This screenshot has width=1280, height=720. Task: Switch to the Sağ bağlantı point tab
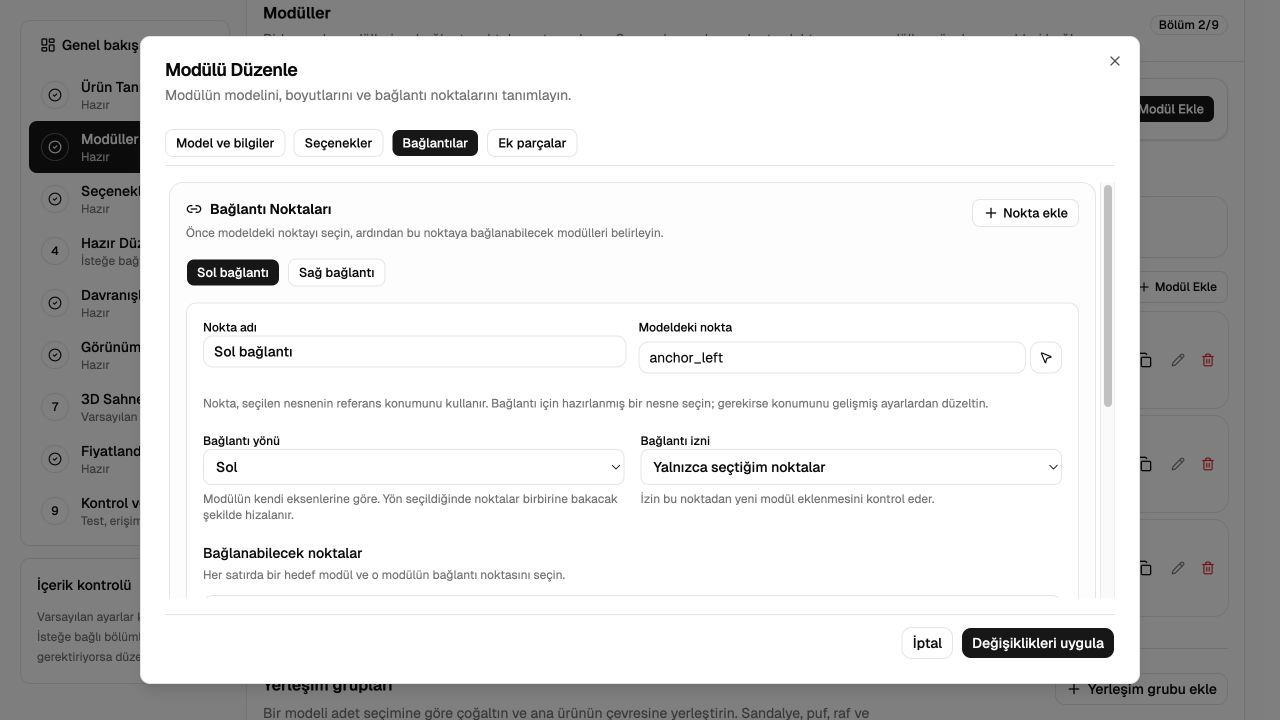pos(337,273)
